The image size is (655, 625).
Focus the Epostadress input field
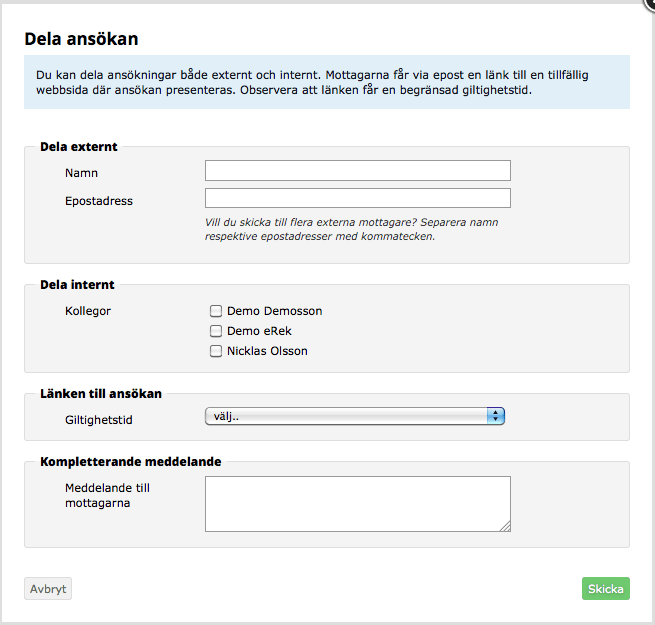pyautogui.click(x=357, y=198)
